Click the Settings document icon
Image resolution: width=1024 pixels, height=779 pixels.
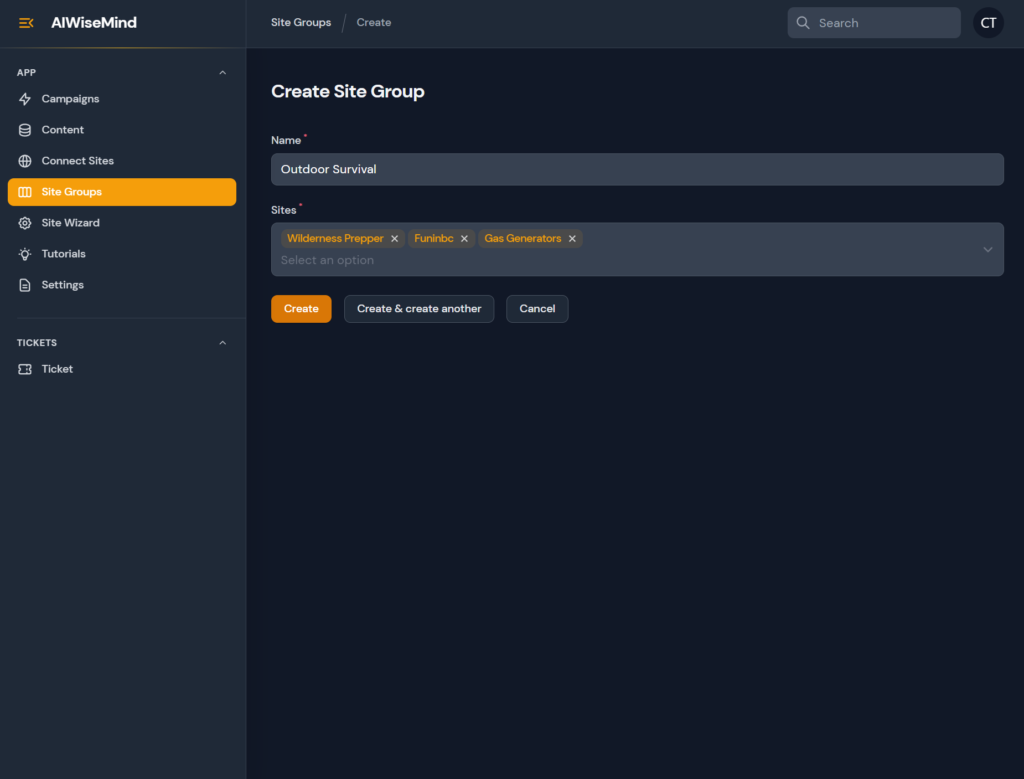(25, 285)
